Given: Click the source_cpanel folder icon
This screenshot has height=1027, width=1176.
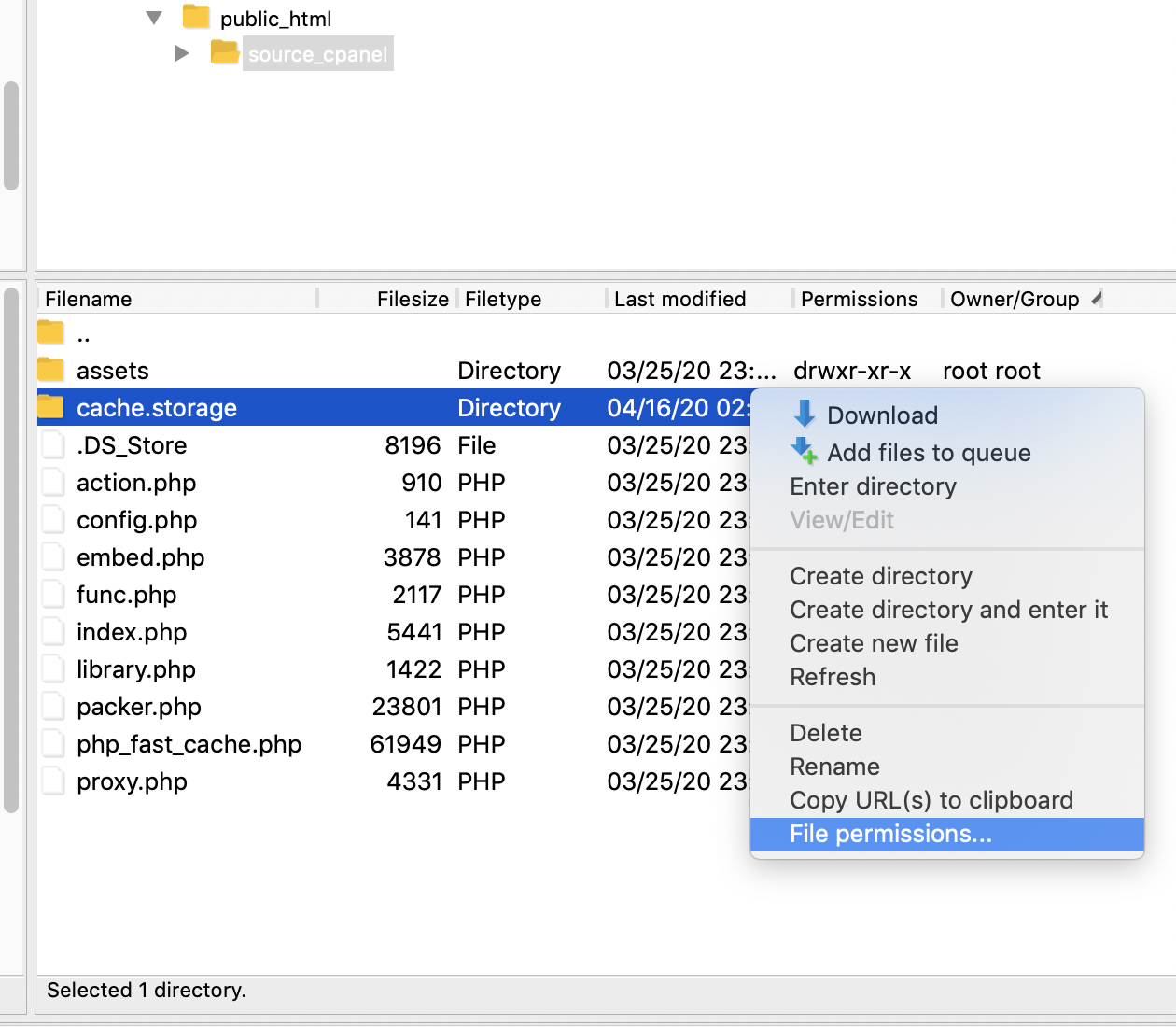Looking at the screenshot, I should (224, 52).
